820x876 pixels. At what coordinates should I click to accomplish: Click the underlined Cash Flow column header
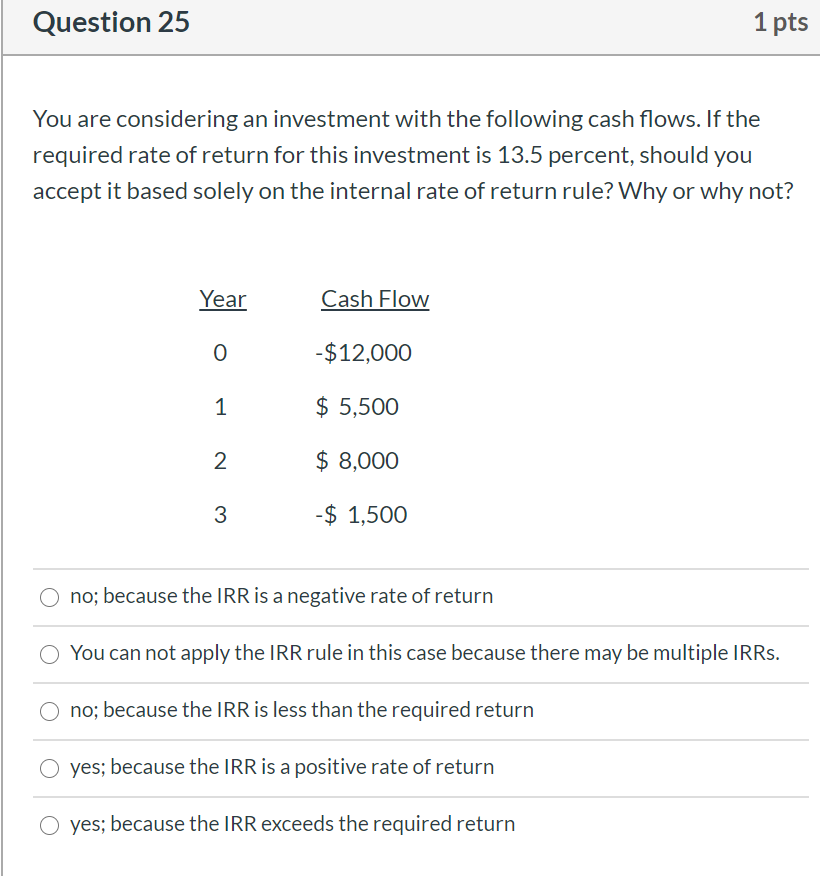[x=375, y=299]
